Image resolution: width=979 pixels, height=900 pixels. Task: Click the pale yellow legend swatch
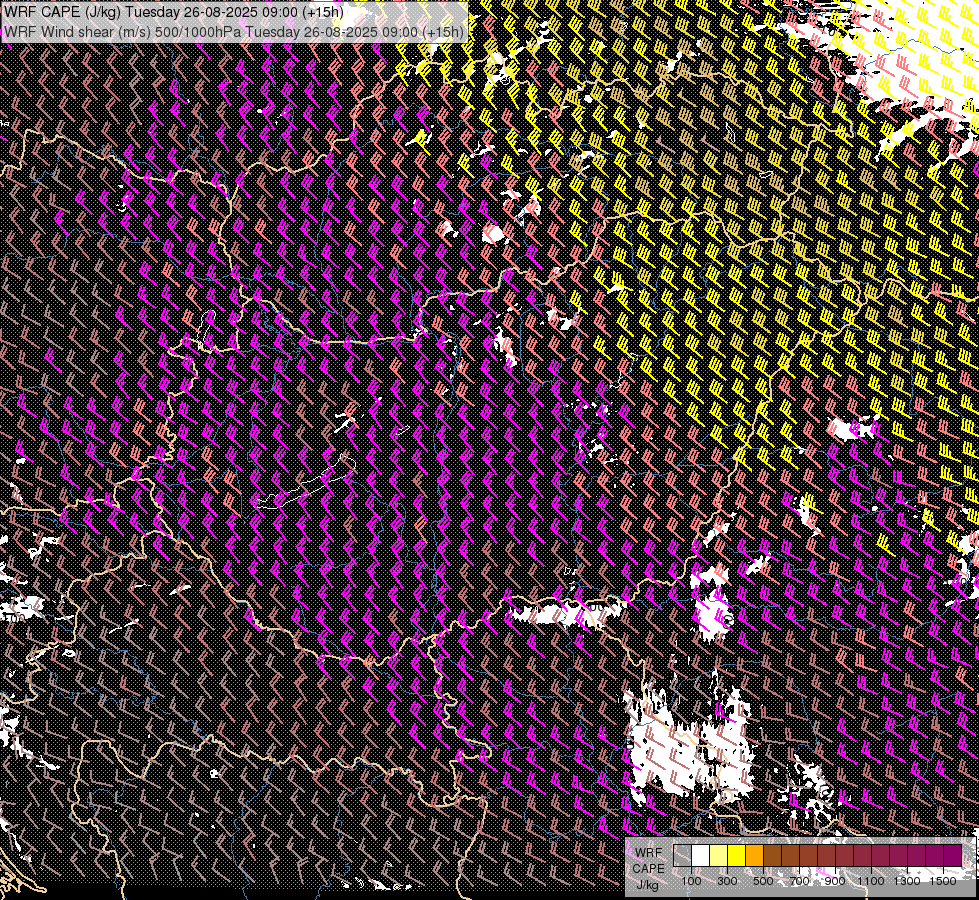click(719, 855)
